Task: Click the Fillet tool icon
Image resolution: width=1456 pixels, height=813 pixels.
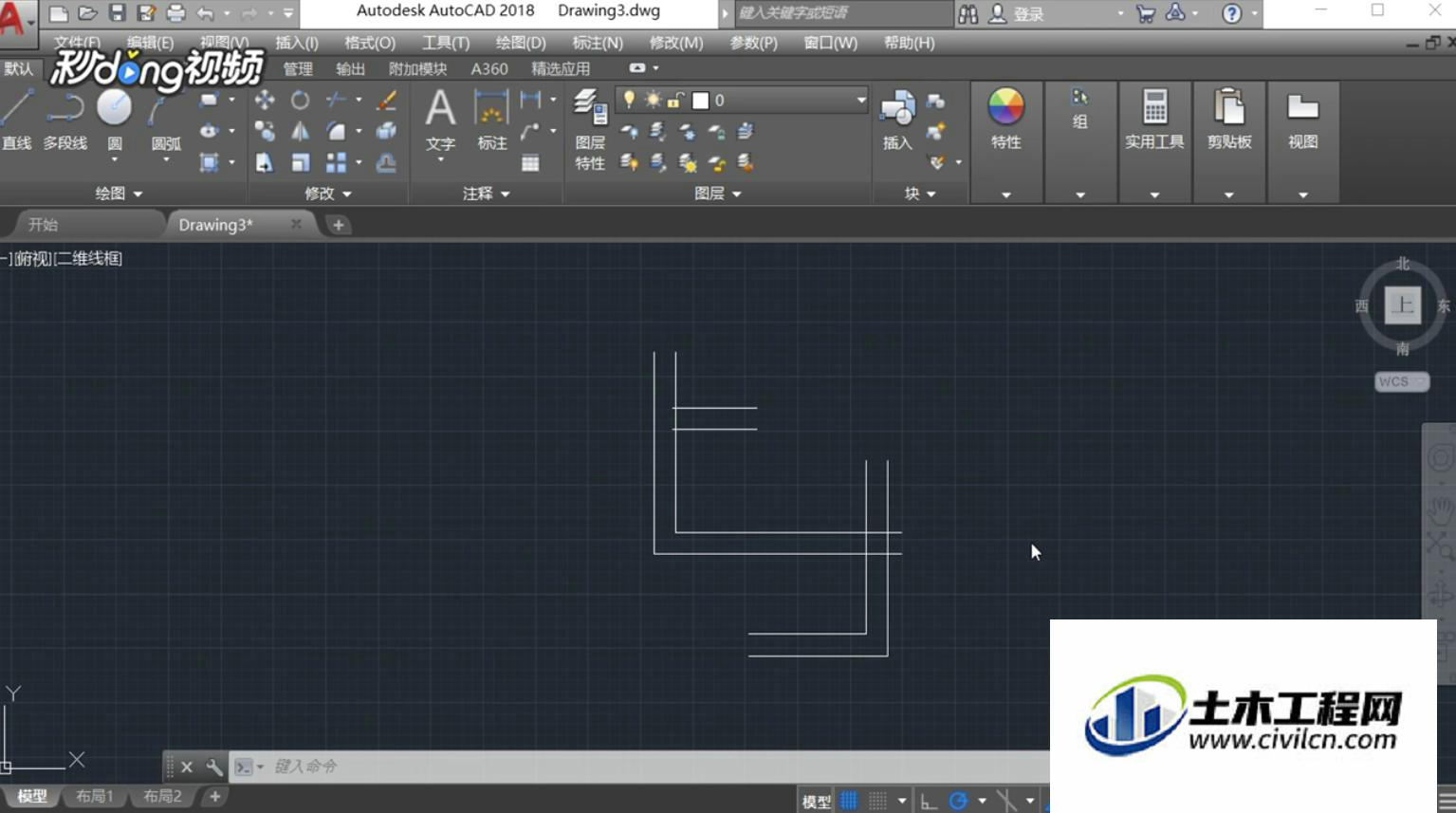Action: coord(336,131)
